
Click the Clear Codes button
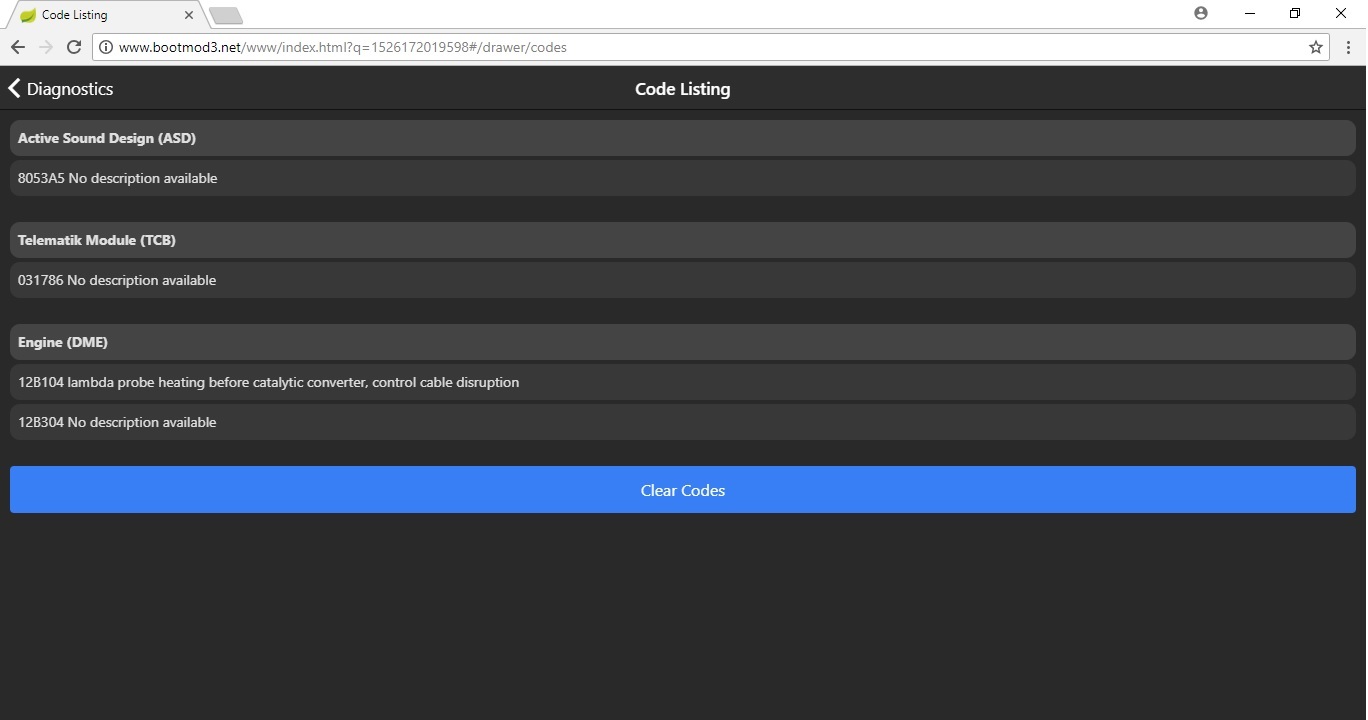pos(683,490)
